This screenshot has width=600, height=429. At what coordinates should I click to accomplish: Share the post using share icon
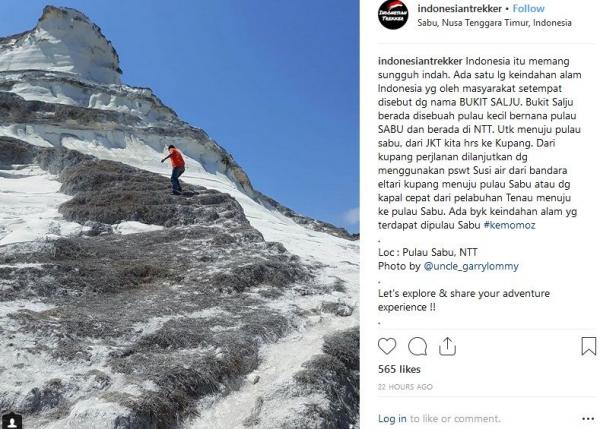pyautogui.click(x=447, y=346)
